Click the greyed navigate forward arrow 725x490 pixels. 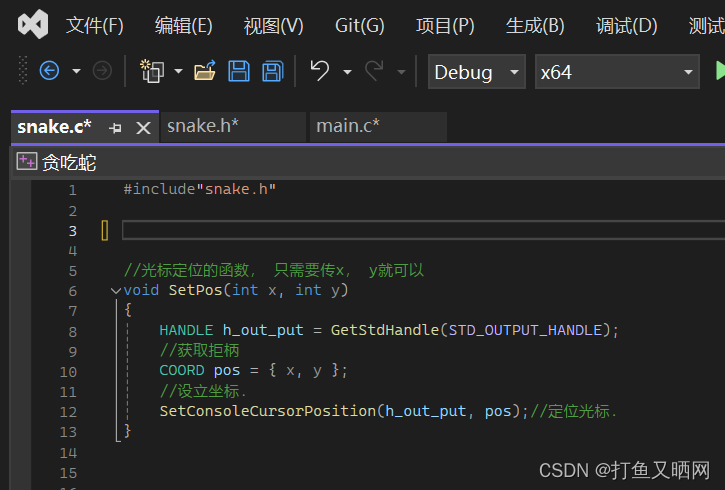102,71
